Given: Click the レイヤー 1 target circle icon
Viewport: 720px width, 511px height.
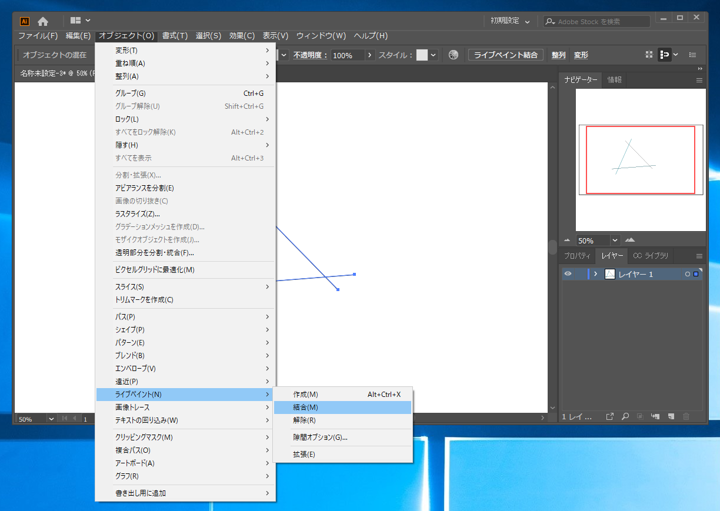Looking at the screenshot, I should (687, 274).
